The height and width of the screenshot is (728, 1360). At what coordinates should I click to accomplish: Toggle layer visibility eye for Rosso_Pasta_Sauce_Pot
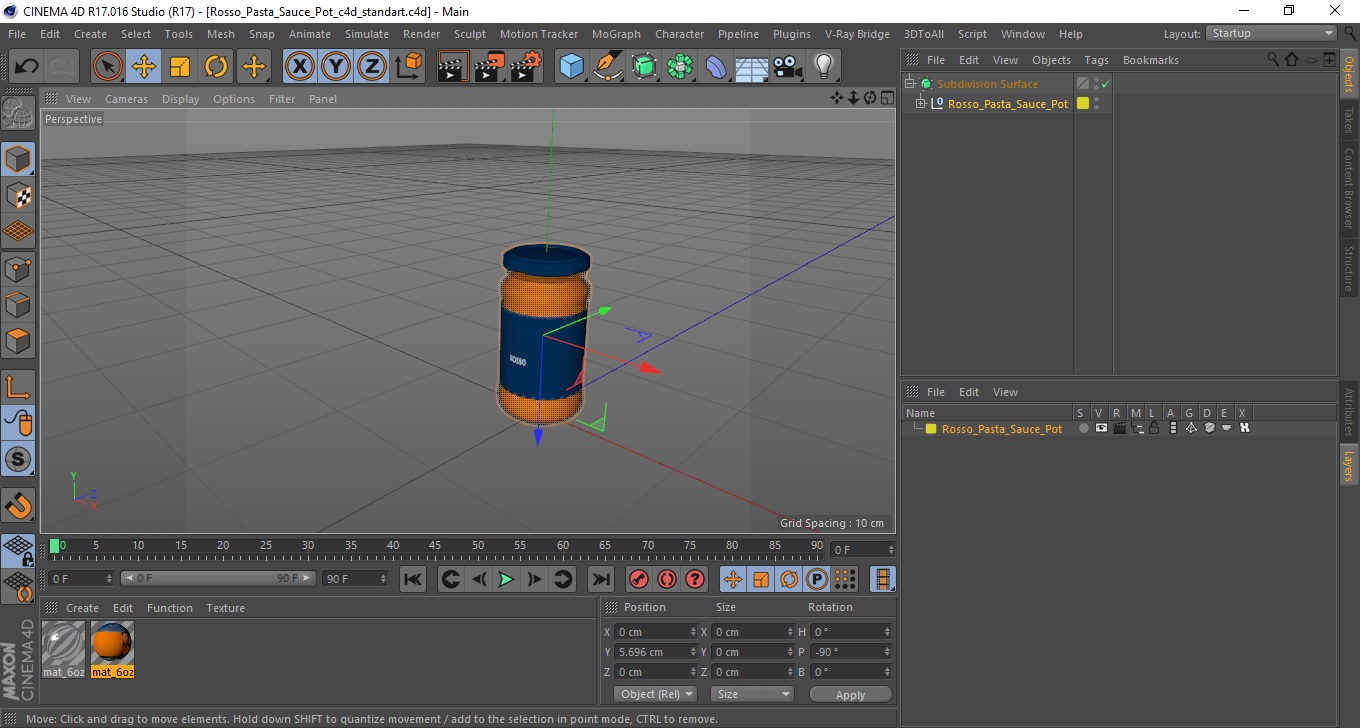click(x=1101, y=428)
